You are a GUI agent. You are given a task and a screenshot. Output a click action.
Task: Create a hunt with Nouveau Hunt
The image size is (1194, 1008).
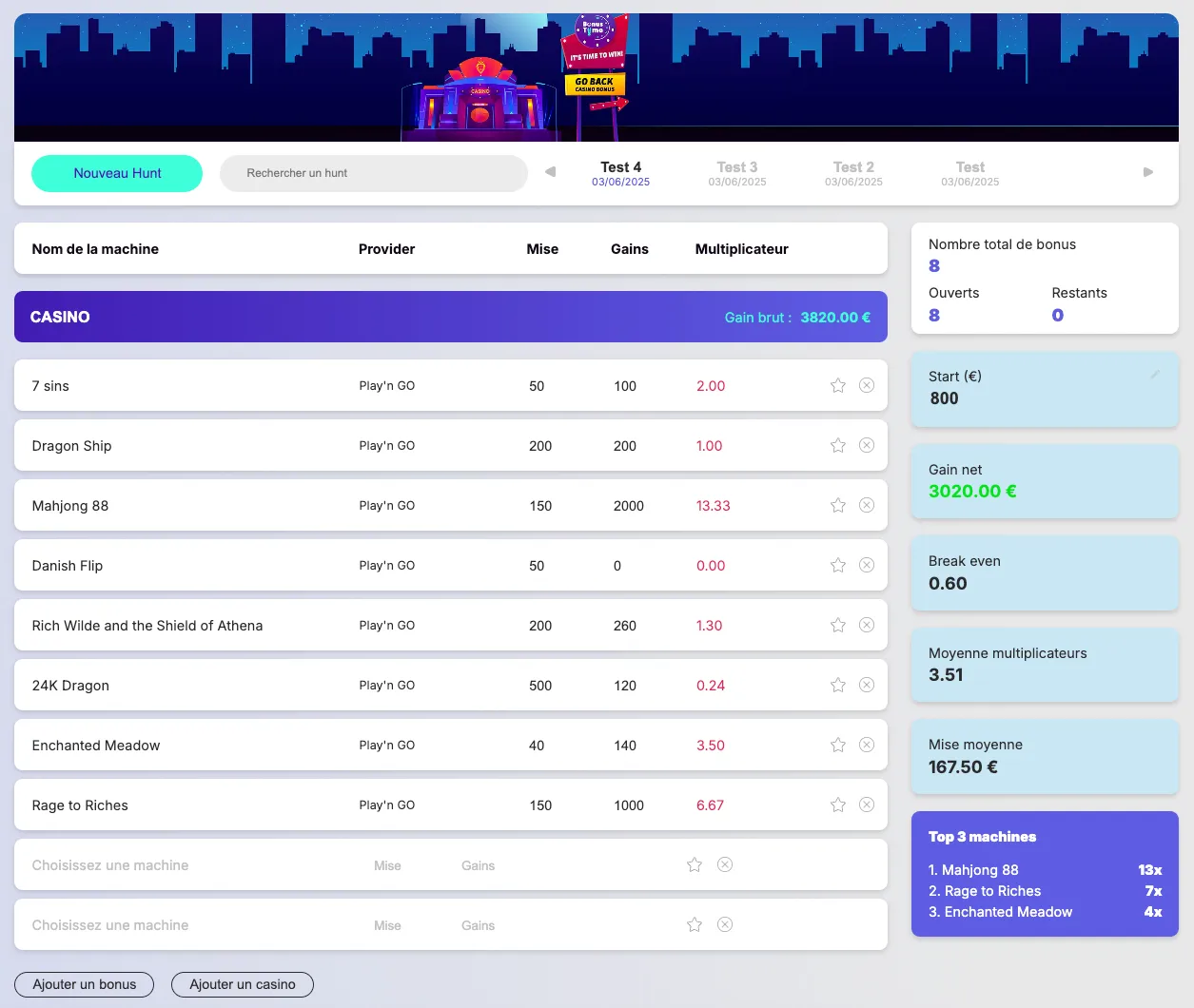117,173
